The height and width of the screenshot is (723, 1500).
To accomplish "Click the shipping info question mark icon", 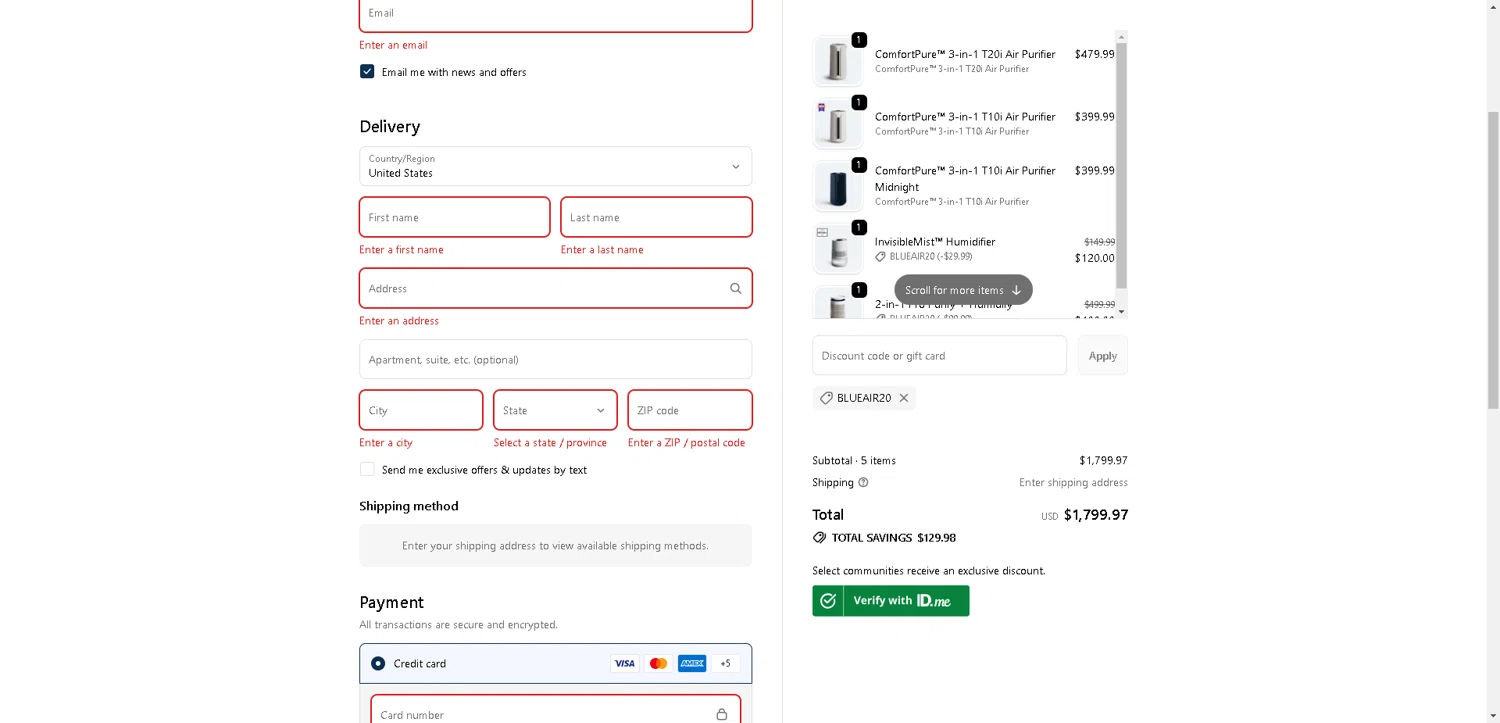I will pos(863,483).
